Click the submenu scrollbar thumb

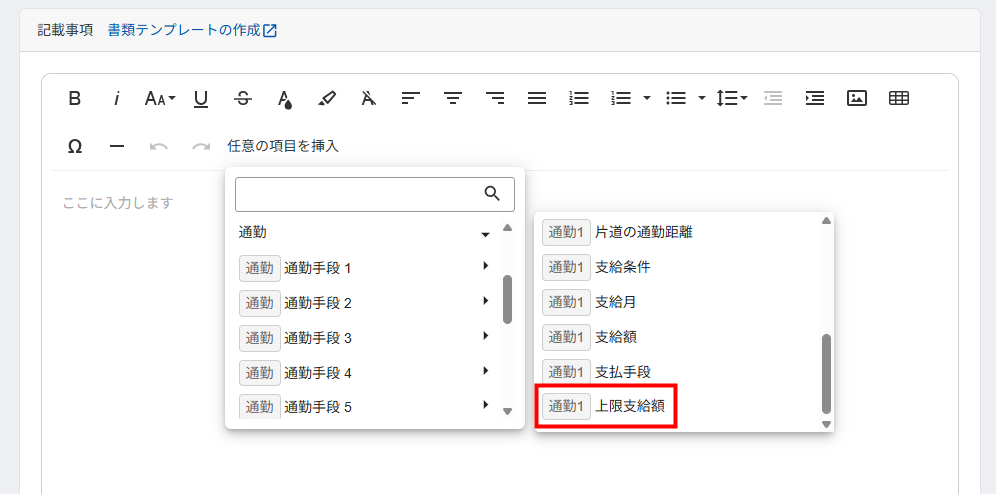826,373
